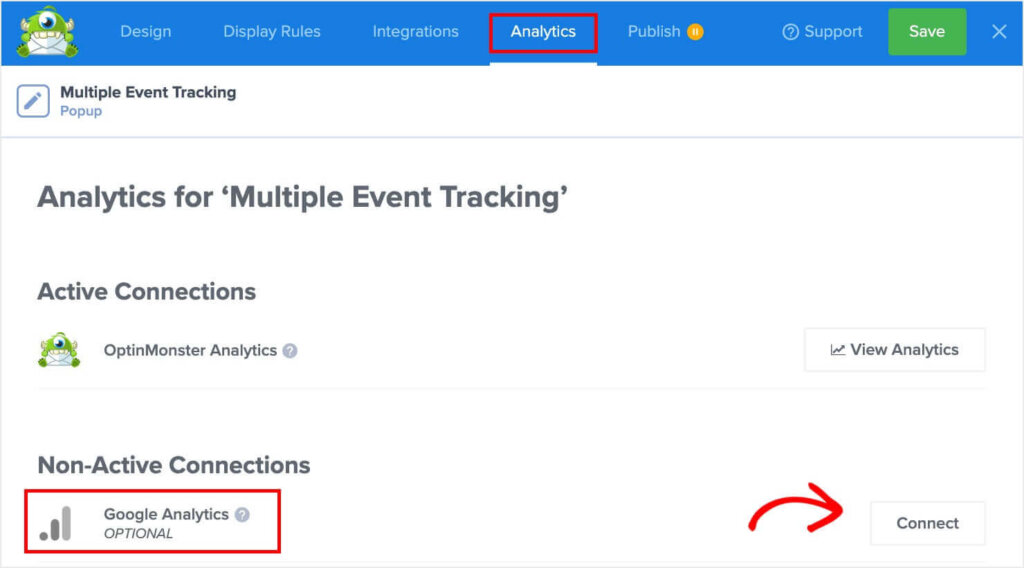This screenshot has height=568, width=1024.
Task: Show help tooltip for OptinMonster Analytics
Action: point(290,351)
